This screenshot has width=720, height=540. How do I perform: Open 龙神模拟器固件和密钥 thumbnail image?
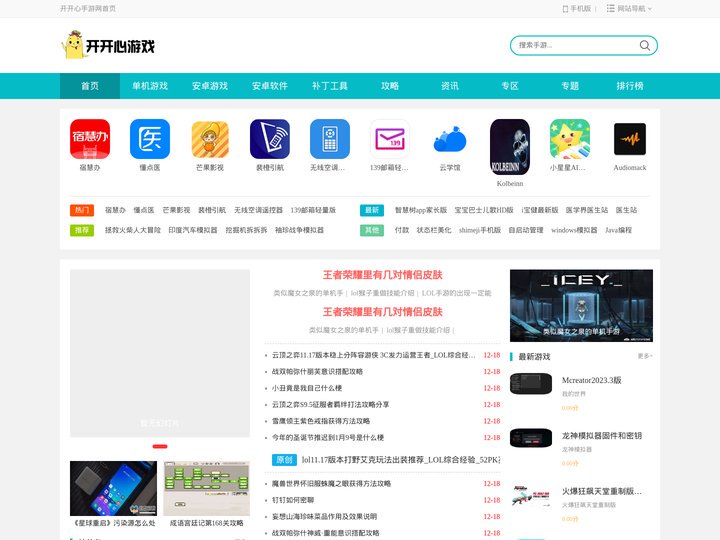click(531, 439)
